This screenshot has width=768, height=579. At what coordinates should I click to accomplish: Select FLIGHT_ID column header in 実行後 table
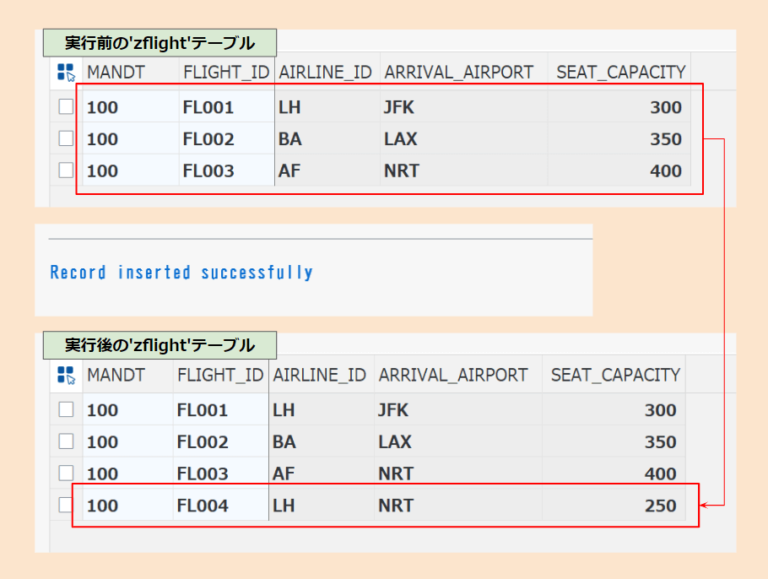click(x=220, y=375)
